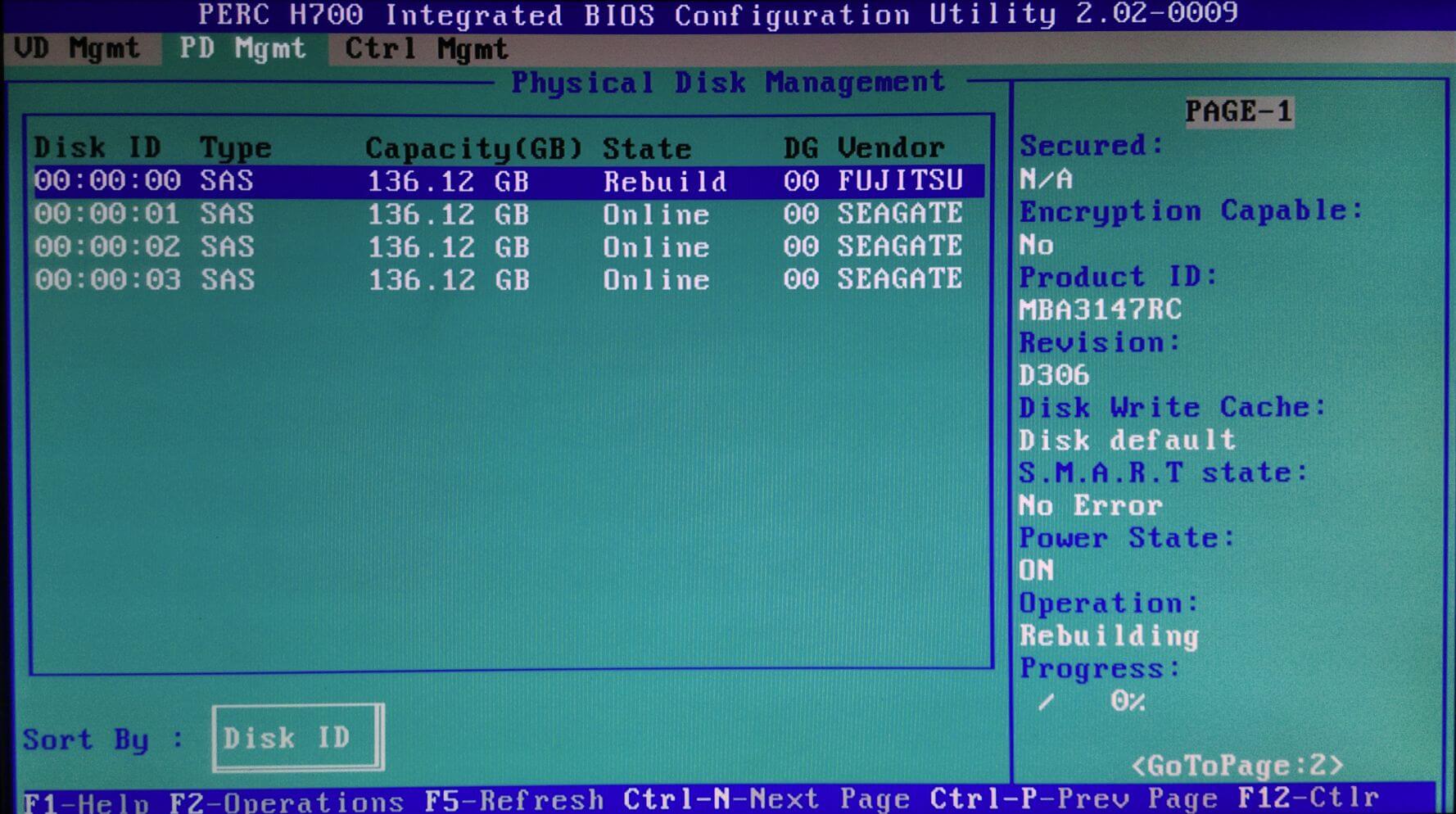The width and height of the screenshot is (1456, 814).
Task: Click the Capacity(GB) column header
Action: pyautogui.click(x=474, y=148)
